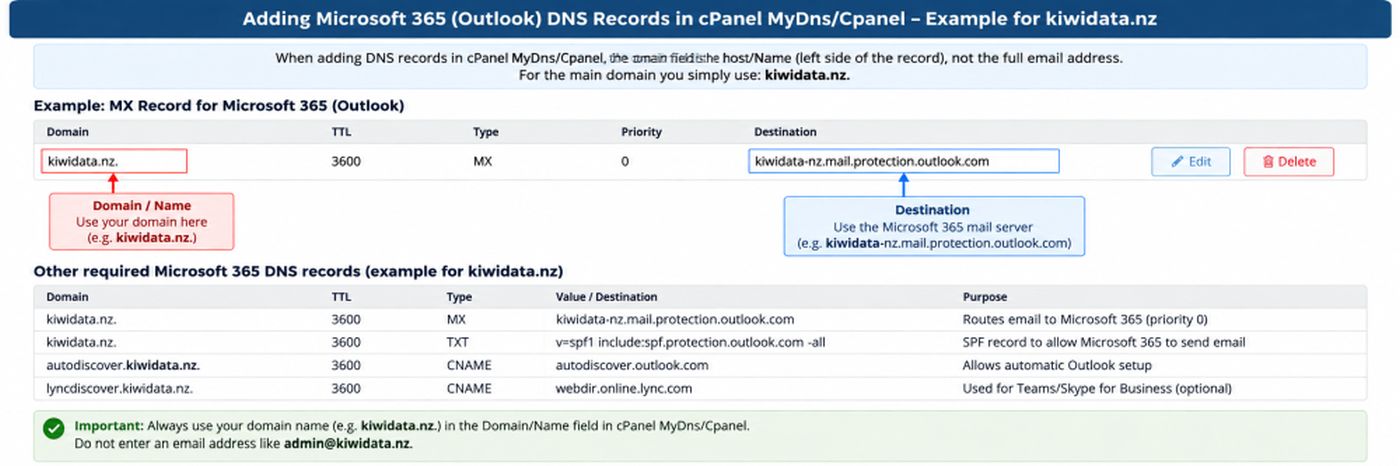Click the autodiscover.kiwidata.nz. domain cell
The image size is (1400, 466).
[123, 365]
